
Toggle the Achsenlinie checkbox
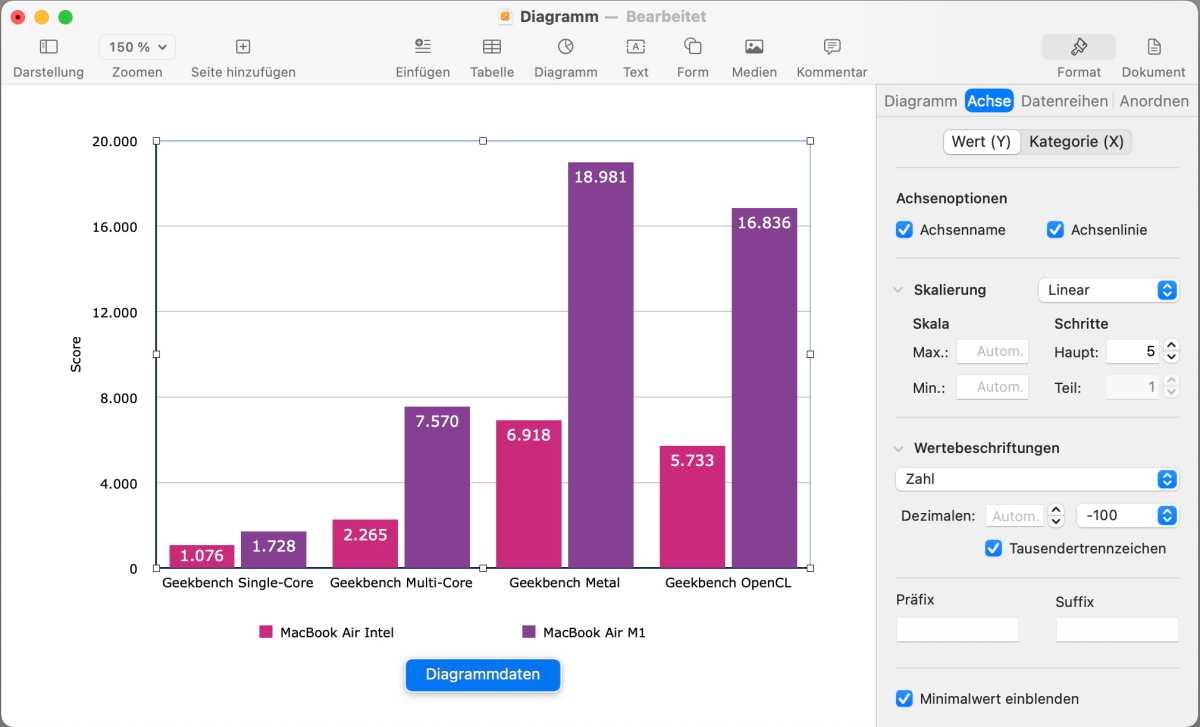coord(1055,230)
